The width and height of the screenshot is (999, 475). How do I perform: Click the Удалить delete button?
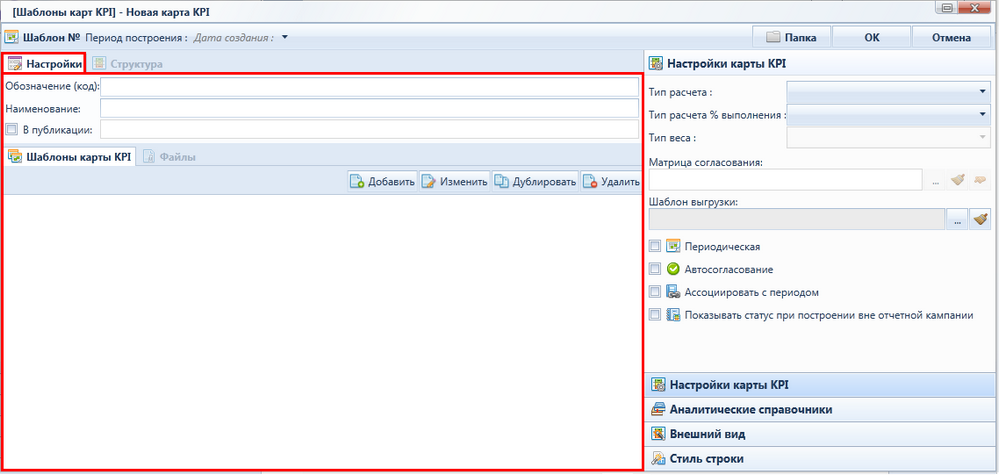tap(610, 182)
